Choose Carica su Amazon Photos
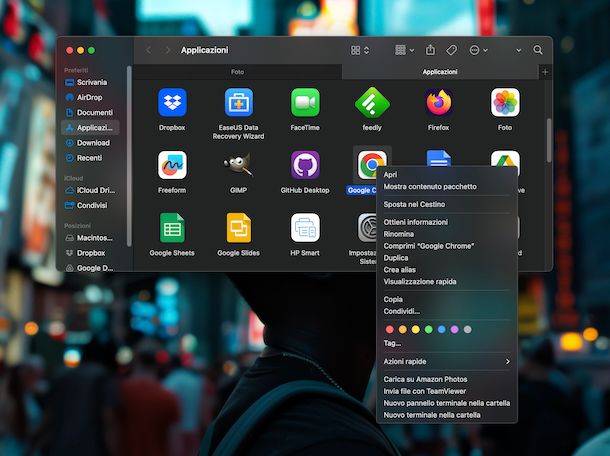The height and width of the screenshot is (456, 610). click(447, 379)
